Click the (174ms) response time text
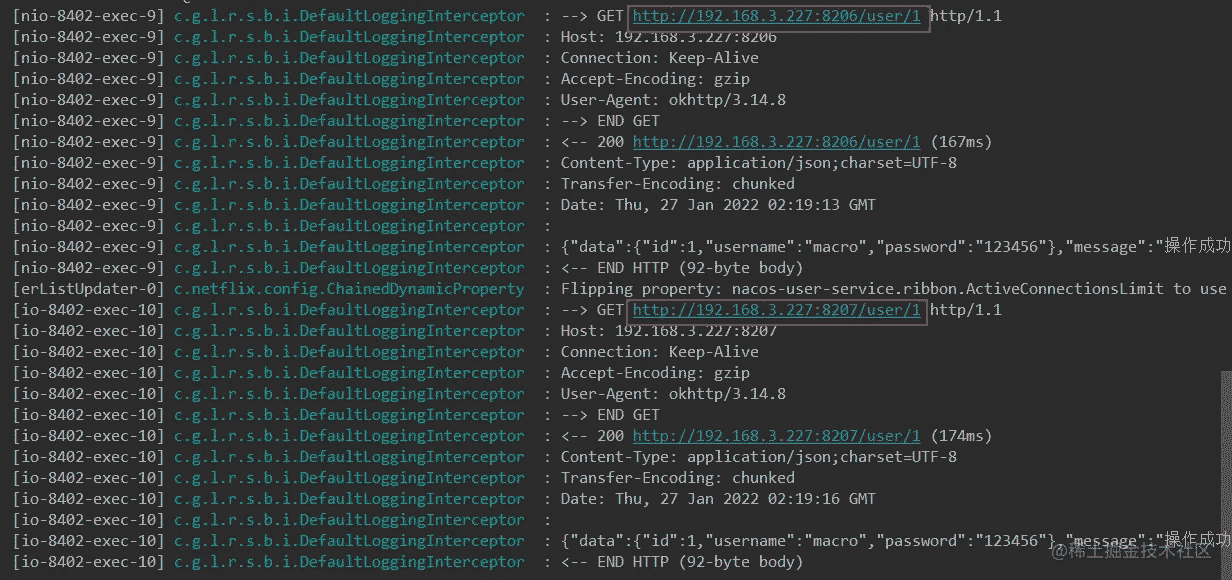 pyautogui.click(x=960, y=436)
